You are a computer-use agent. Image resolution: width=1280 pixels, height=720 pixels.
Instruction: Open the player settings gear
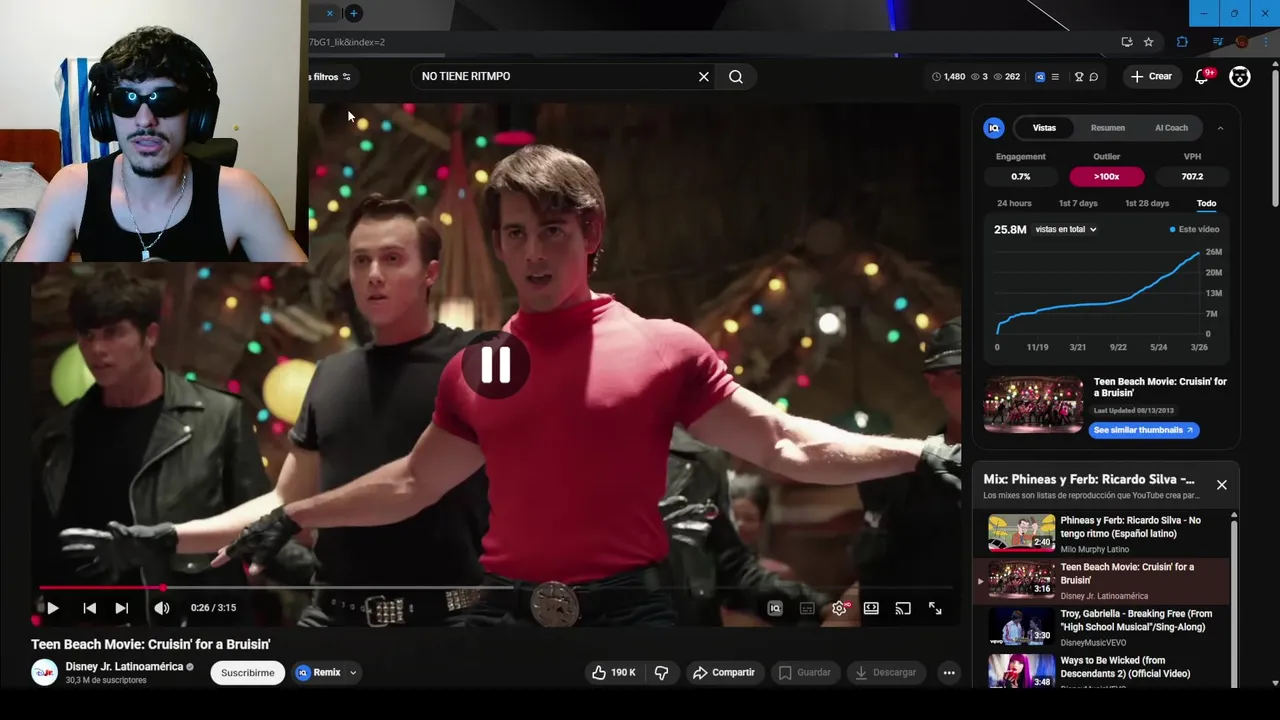(839, 608)
